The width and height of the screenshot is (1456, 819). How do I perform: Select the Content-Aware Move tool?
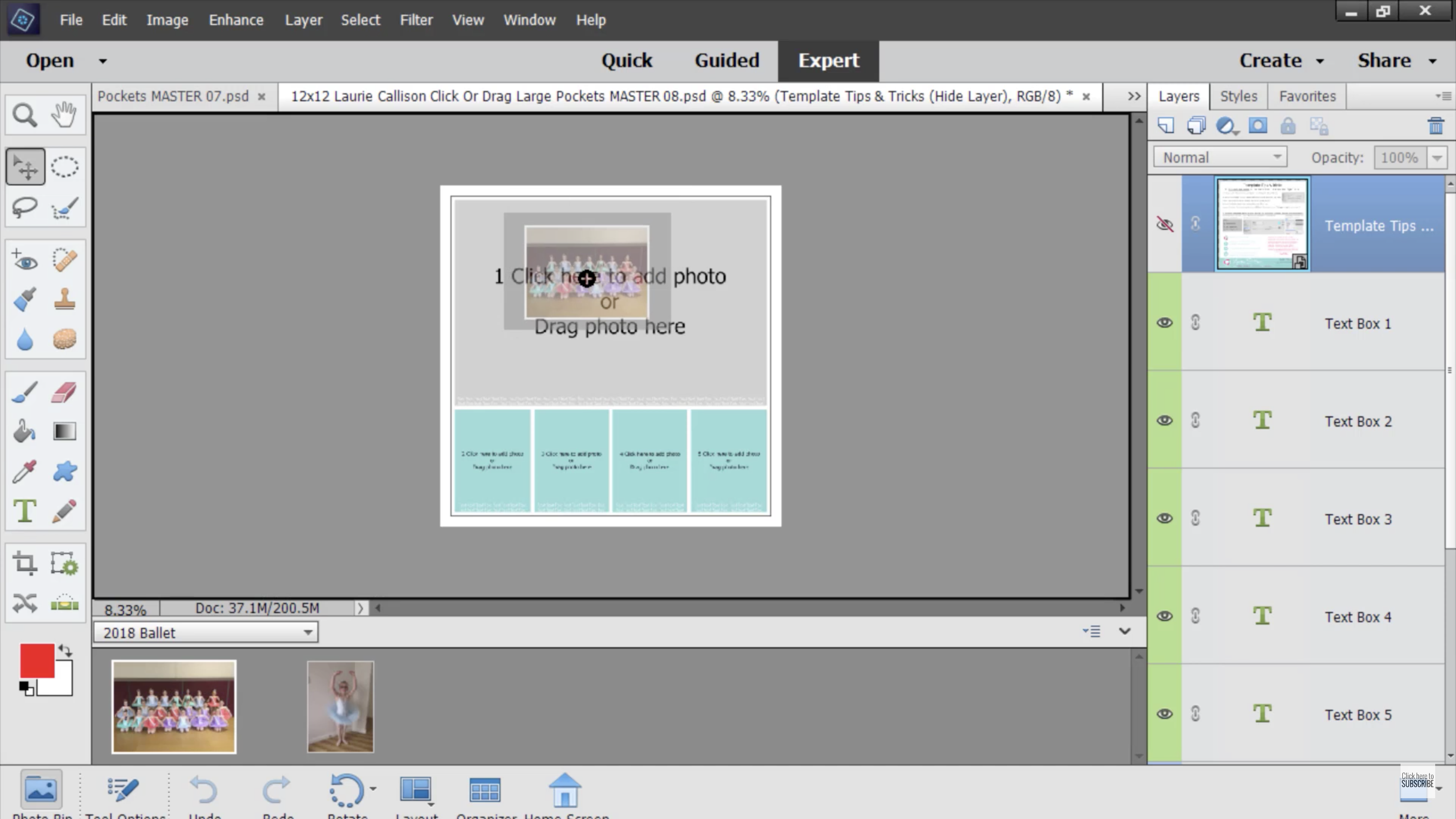click(x=25, y=603)
